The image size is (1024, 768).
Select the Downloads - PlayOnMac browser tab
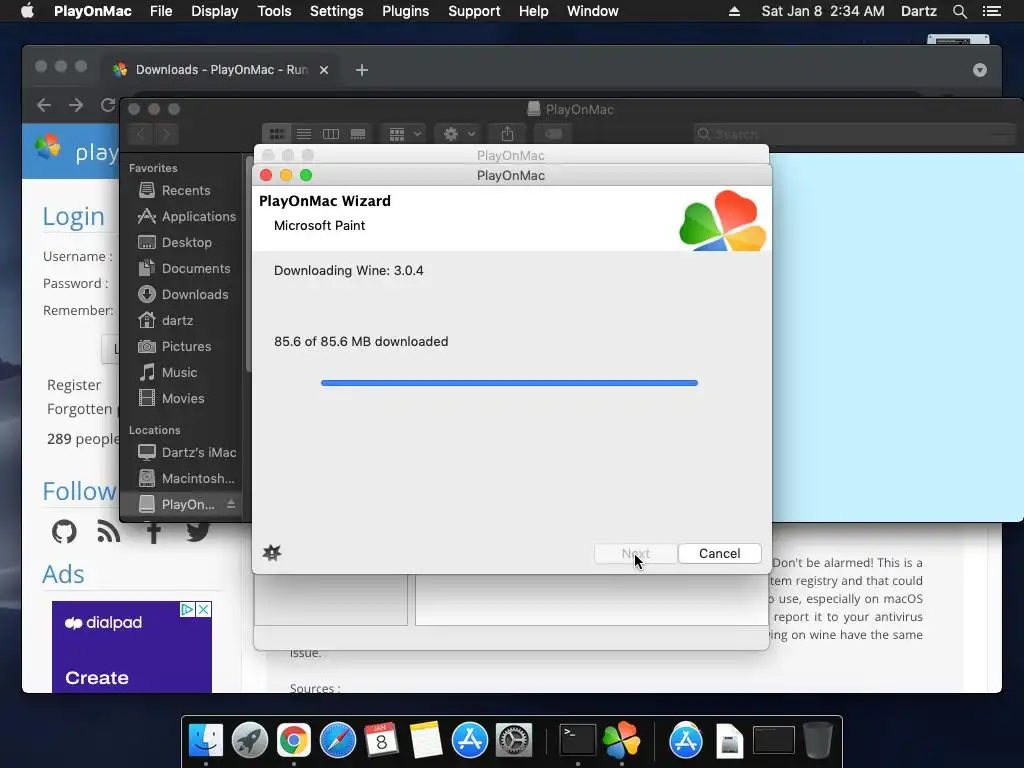(x=219, y=70)
